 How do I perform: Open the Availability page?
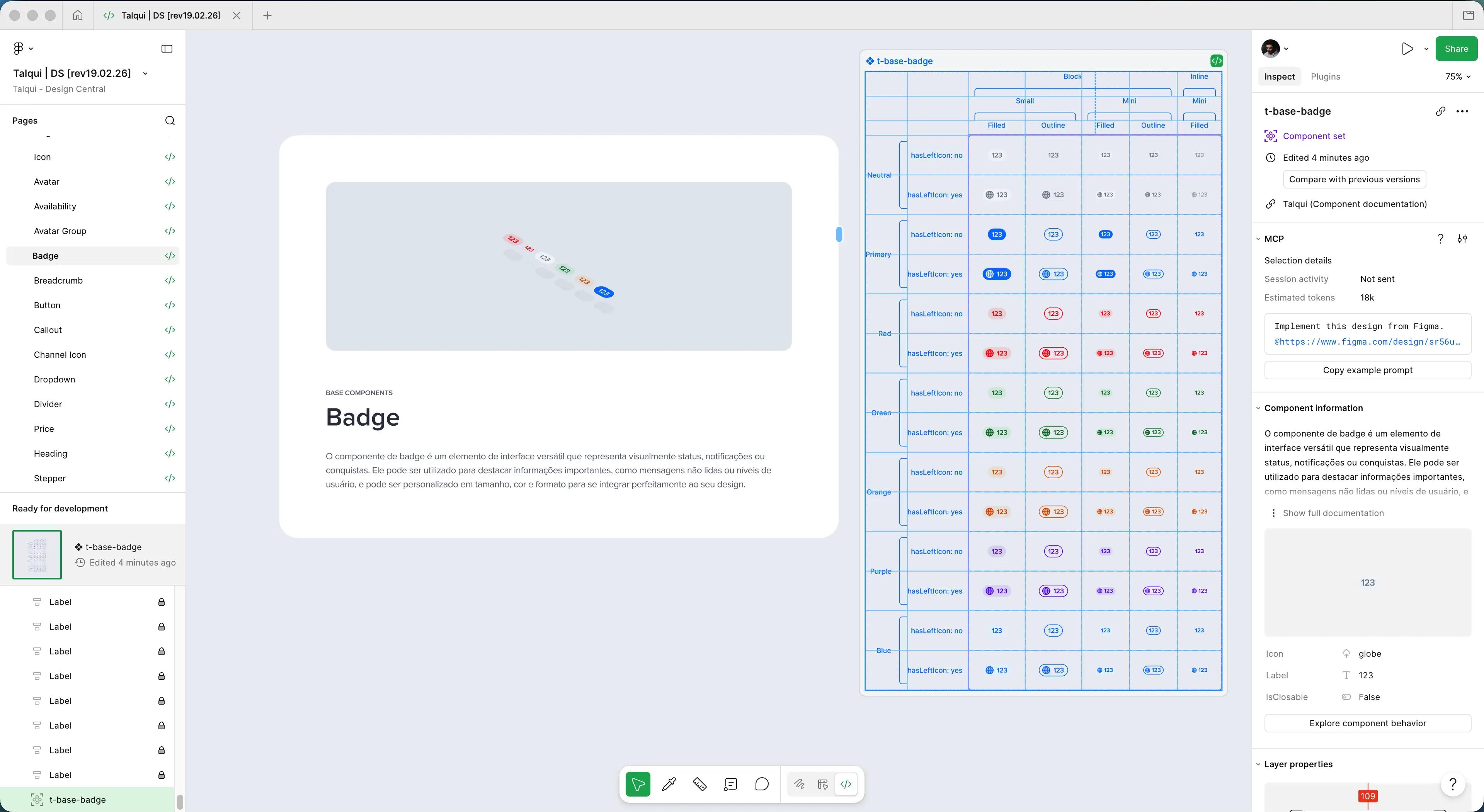tap(55, 206)
